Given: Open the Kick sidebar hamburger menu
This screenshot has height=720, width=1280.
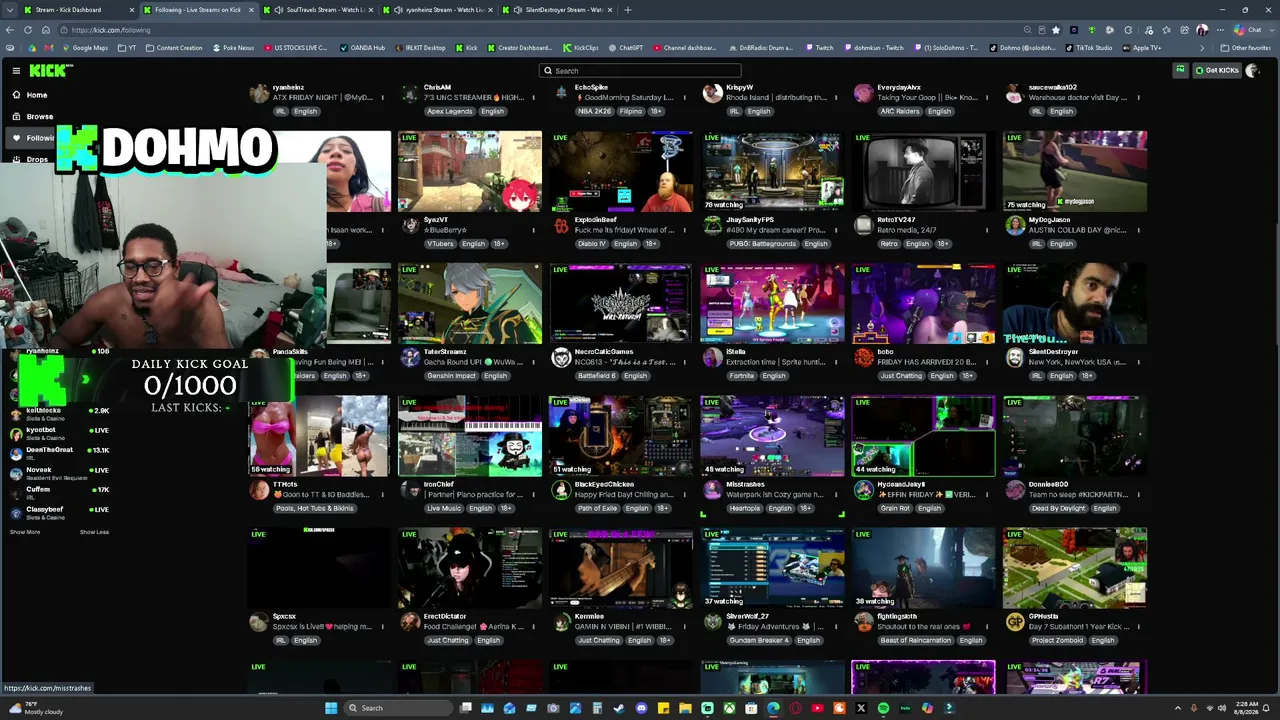Looking at the screenshot, I should pyautogui.click(x=16, y=70).
